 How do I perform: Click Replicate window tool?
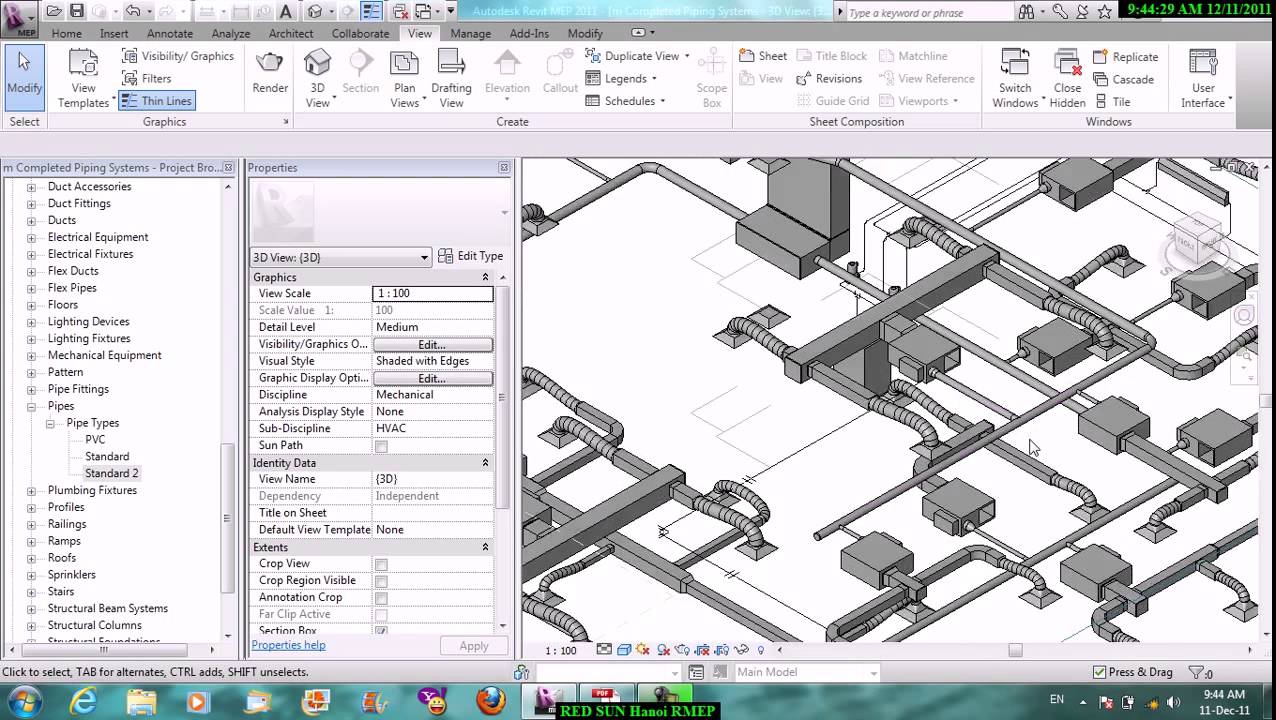(1126, 57)
